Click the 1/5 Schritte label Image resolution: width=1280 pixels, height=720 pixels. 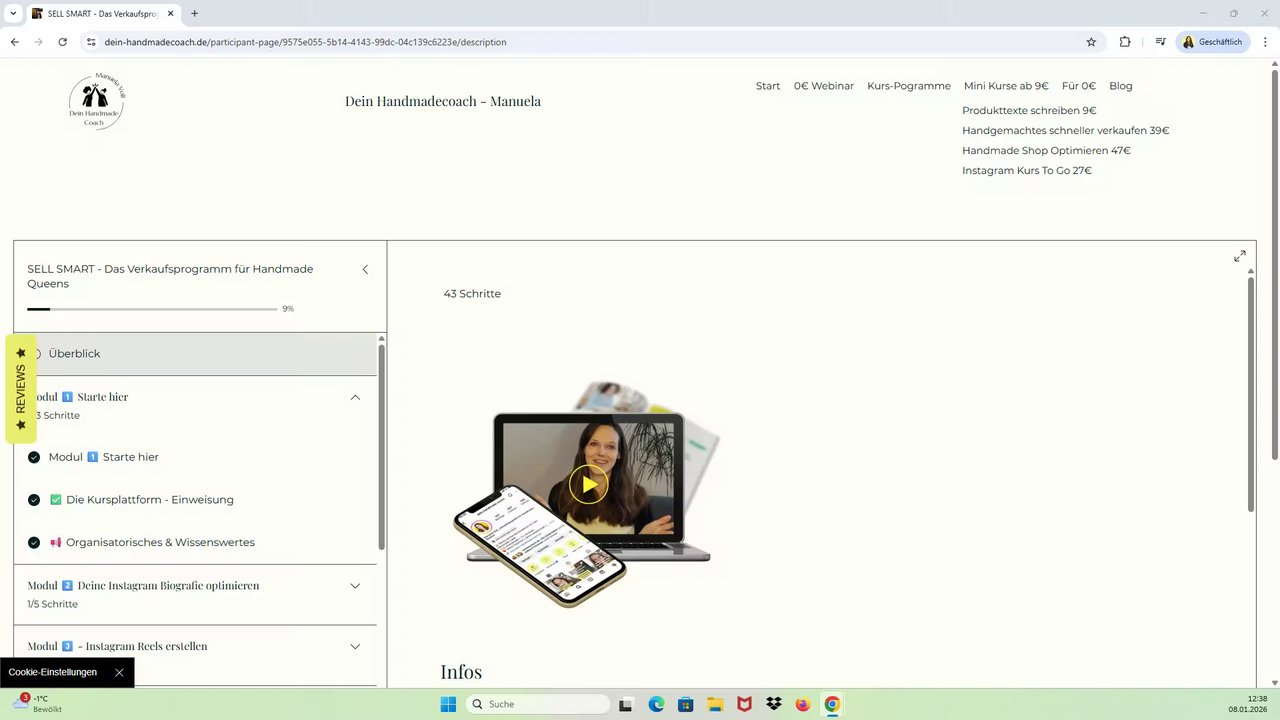[x=52, y=605]
